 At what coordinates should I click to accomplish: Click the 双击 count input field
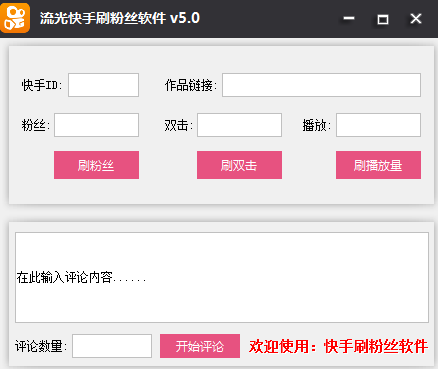239,125
